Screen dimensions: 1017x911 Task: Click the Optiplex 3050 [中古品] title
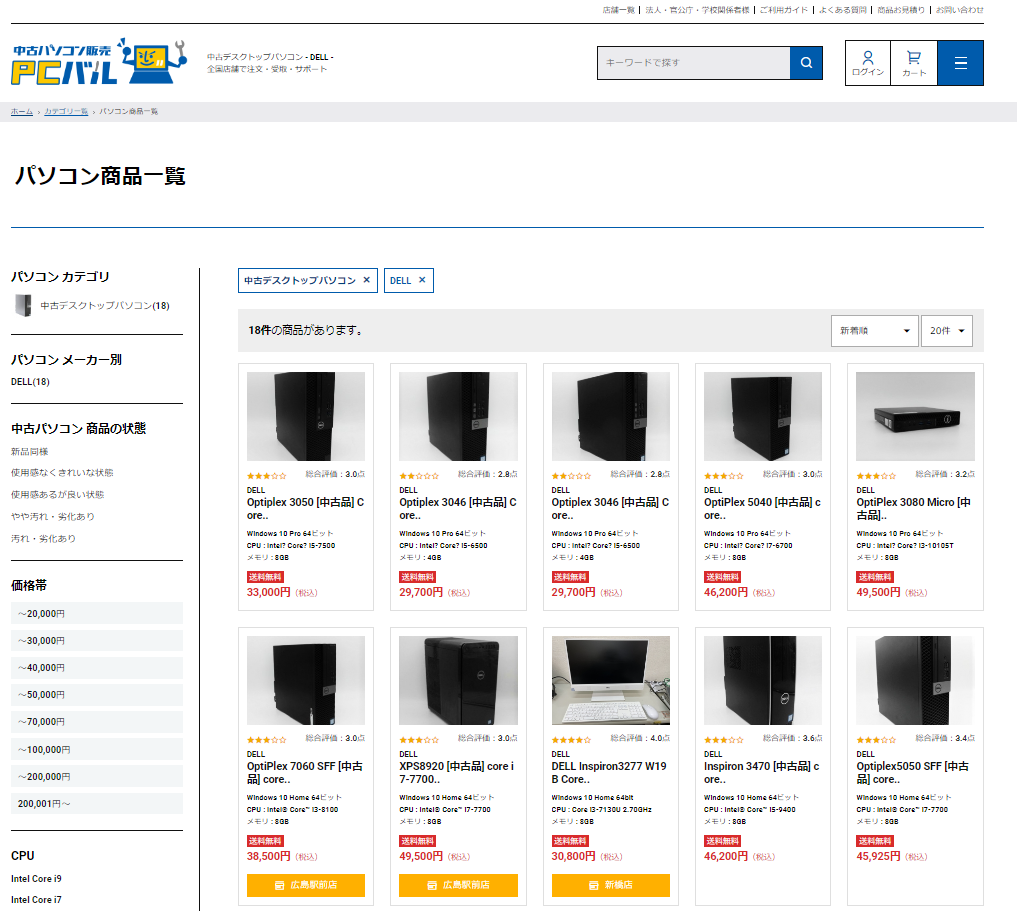(x=305, y=509)
